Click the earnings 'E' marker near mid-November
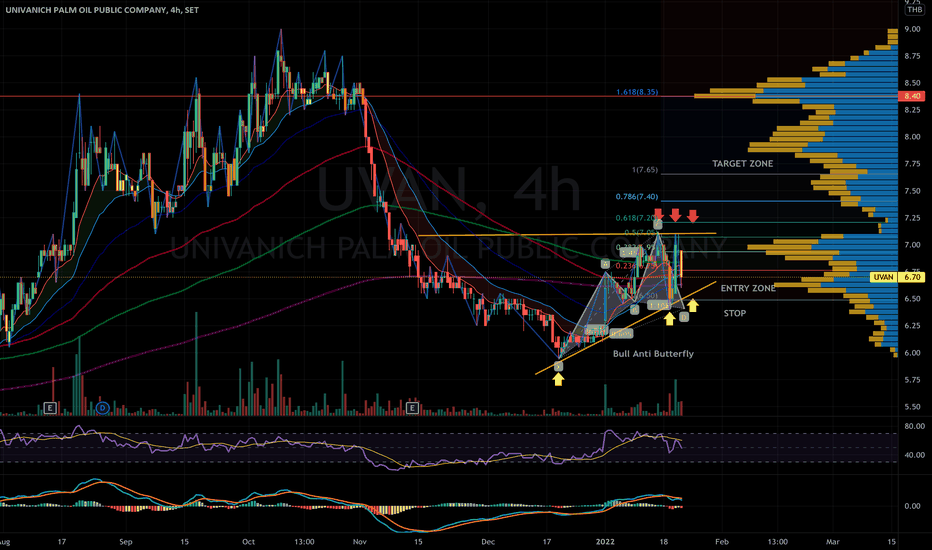 [x=412, y=408]
